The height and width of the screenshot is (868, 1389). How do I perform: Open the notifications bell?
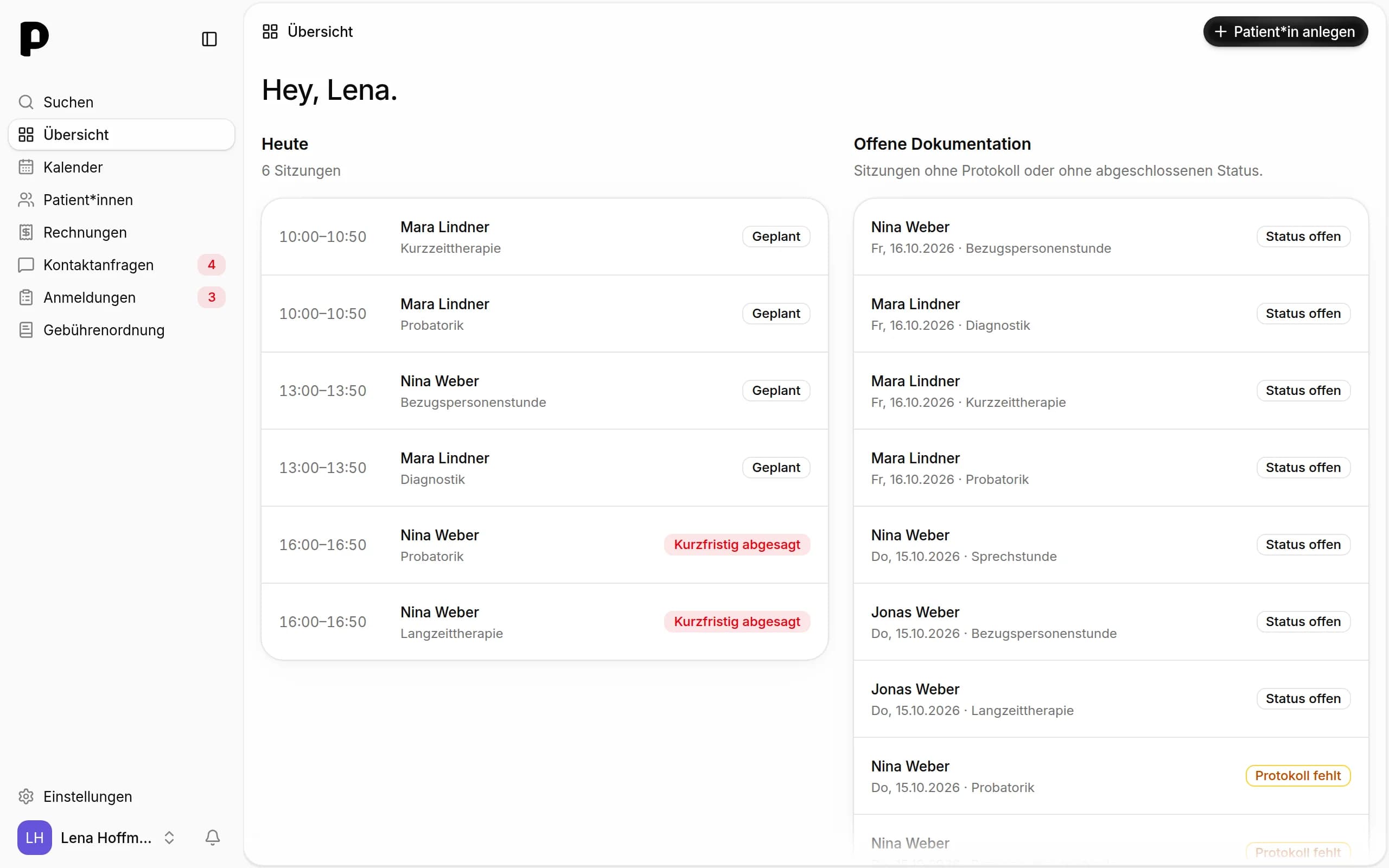(x=212, y=838)
